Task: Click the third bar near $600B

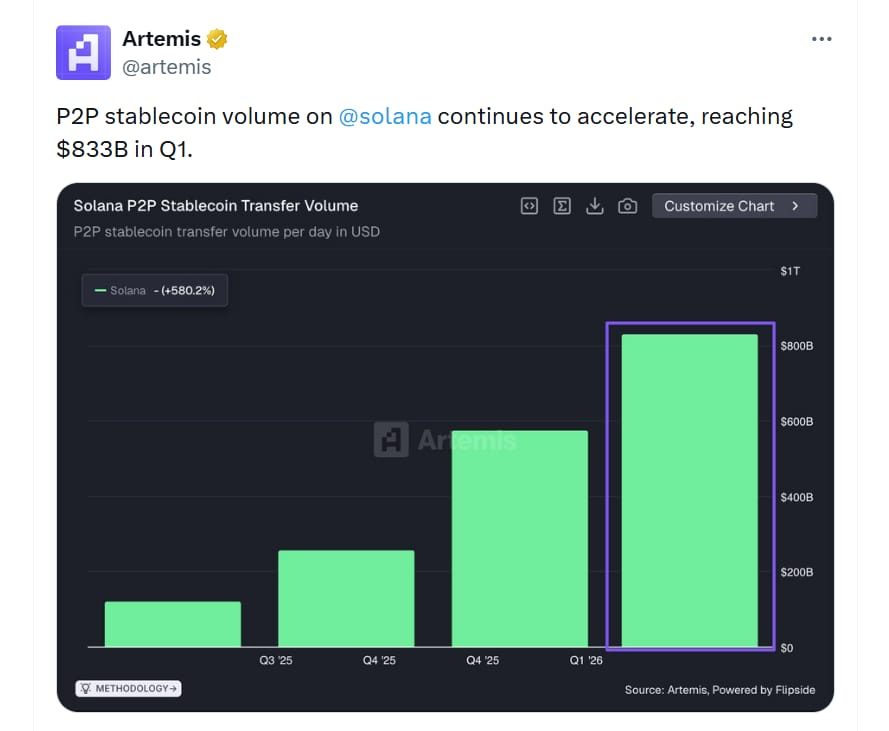Action: (x=519, y=538)
